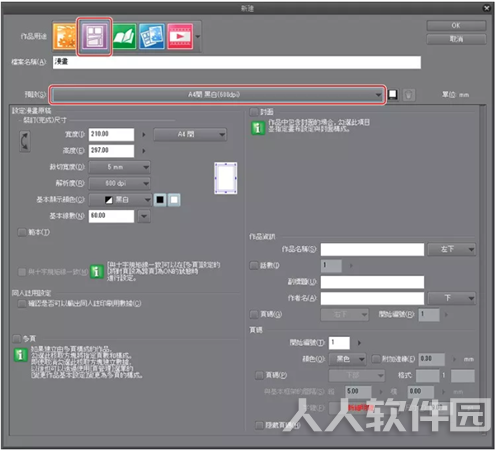Click the page layout preview thumbnail
Viewport: 496px width, 450px height.
pyautogui.click(x=226, y=178)
